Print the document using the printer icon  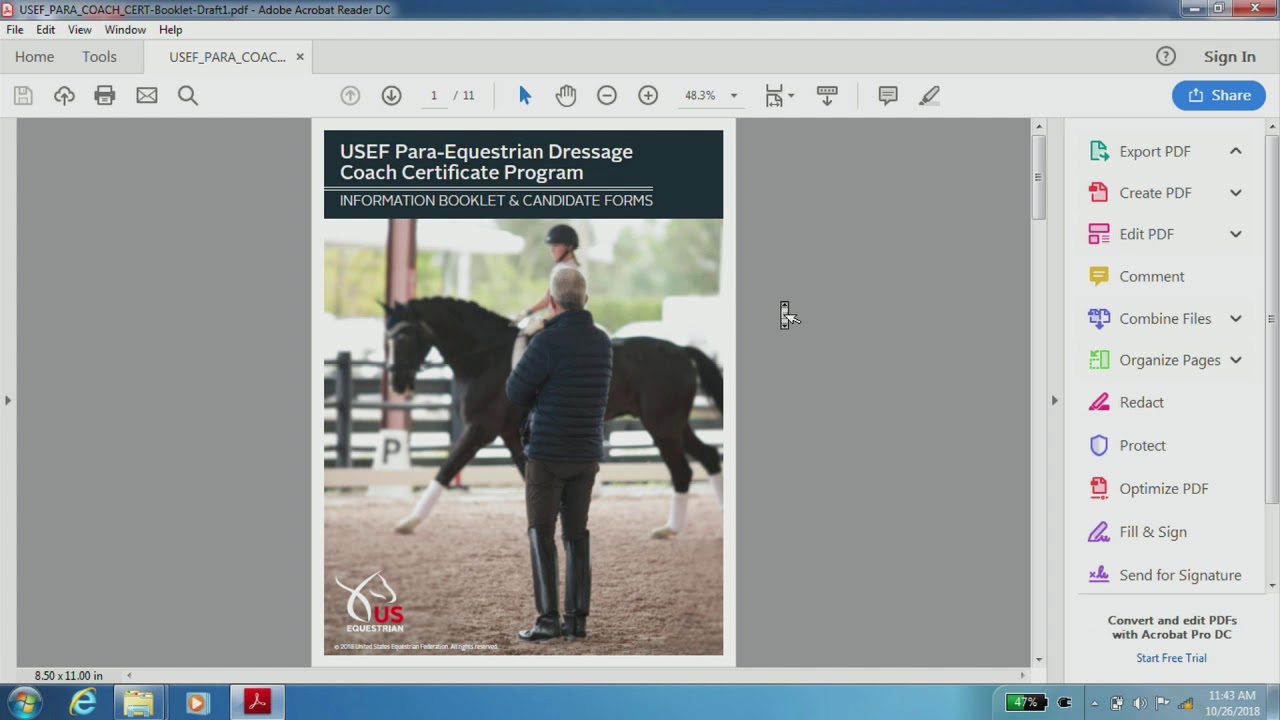tap(105, 95)
